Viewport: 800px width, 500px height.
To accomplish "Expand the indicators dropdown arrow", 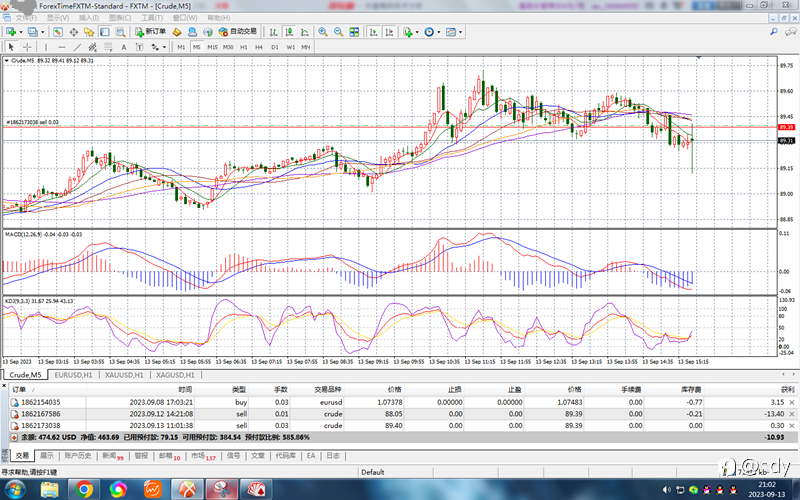I will [x=417, y=32].
